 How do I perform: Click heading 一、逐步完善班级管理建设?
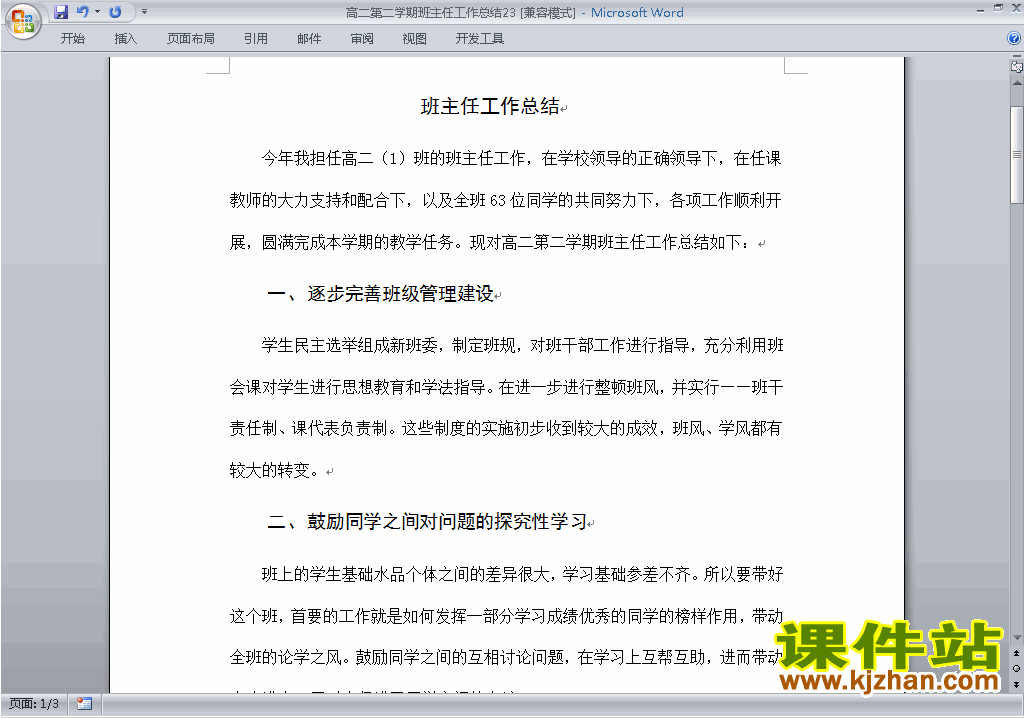380,294
